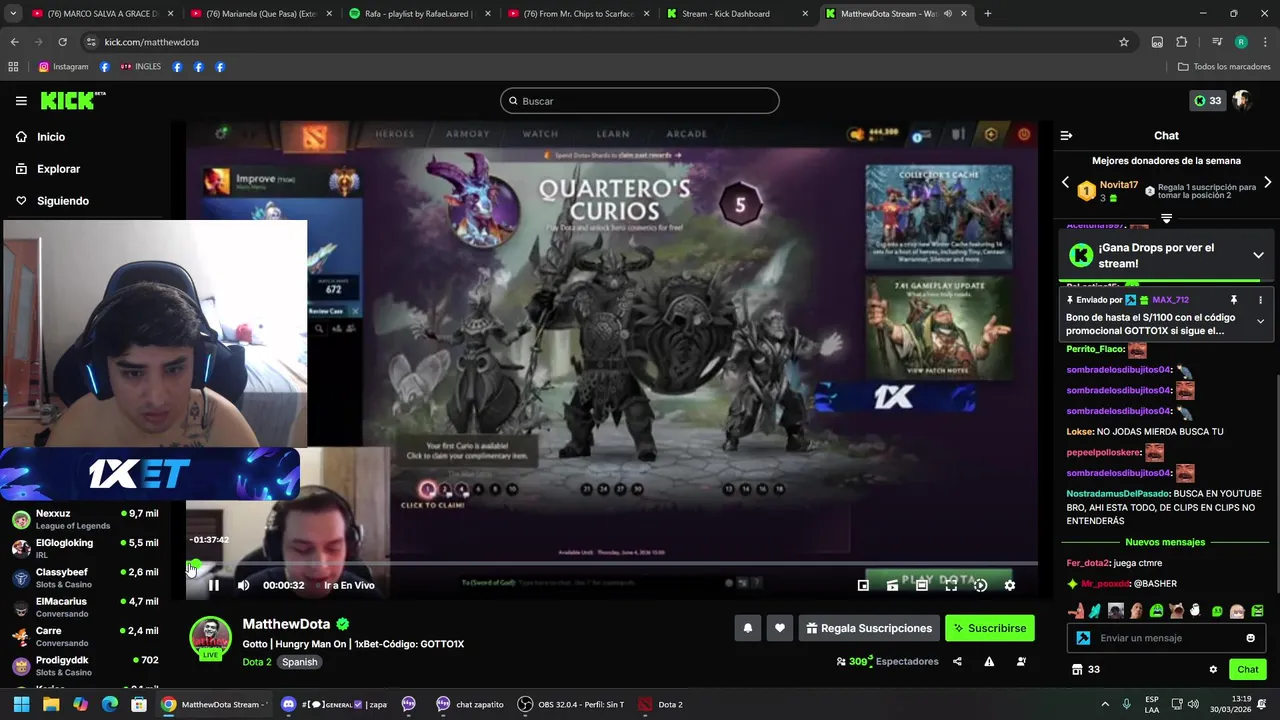This screenshot has height=720, width=1280.
Task: Click the green Suscribirse button
Action: pyautogui.click(x=990, y=628)
